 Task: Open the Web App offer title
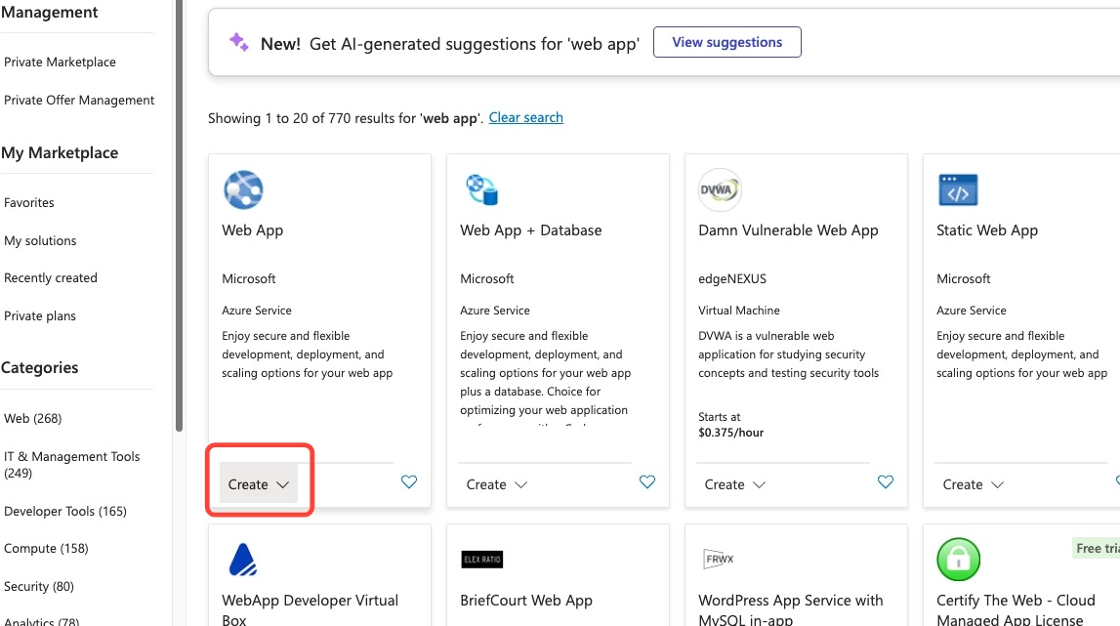(x=252, y=230)
